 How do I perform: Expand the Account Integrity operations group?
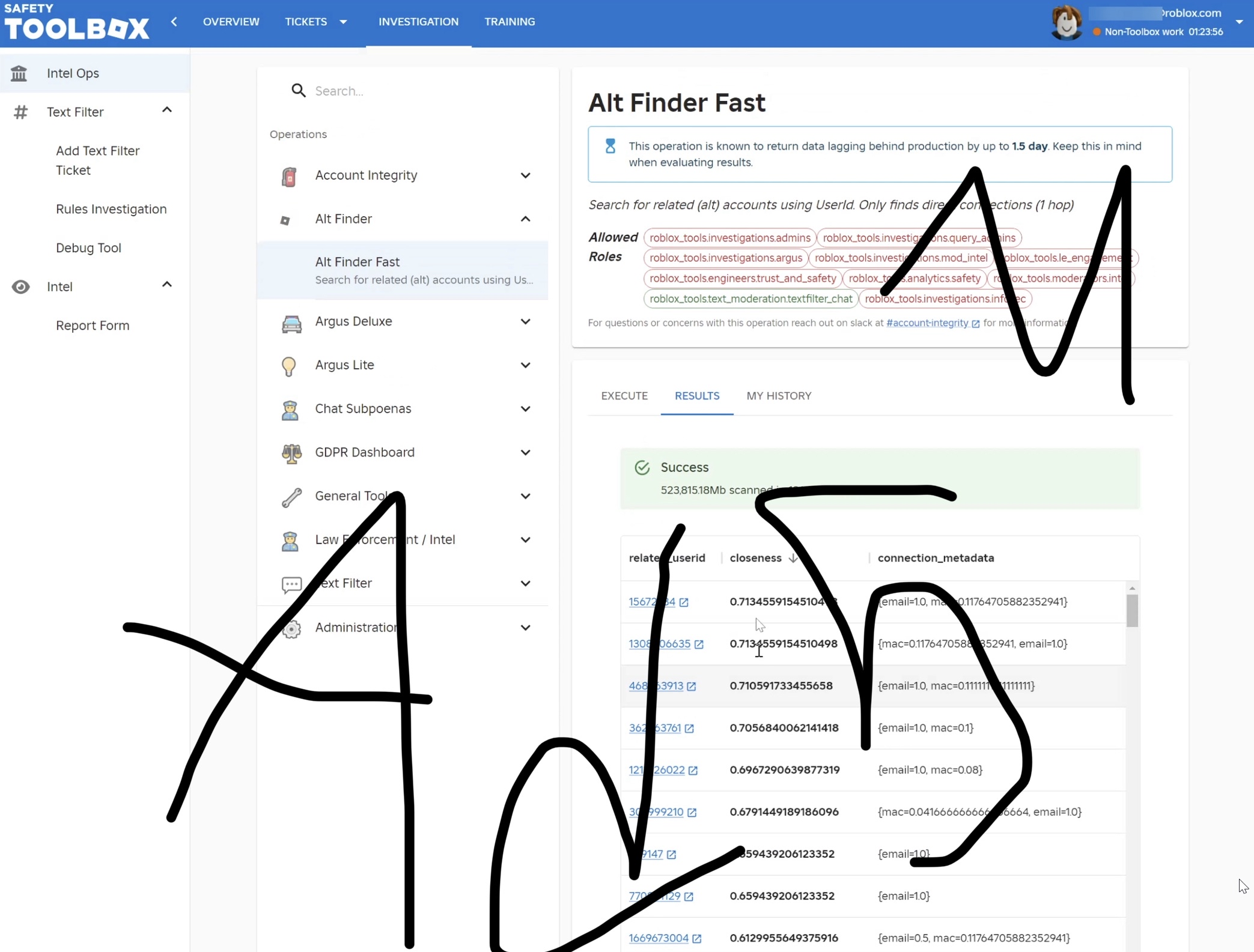tap(525, 175)
